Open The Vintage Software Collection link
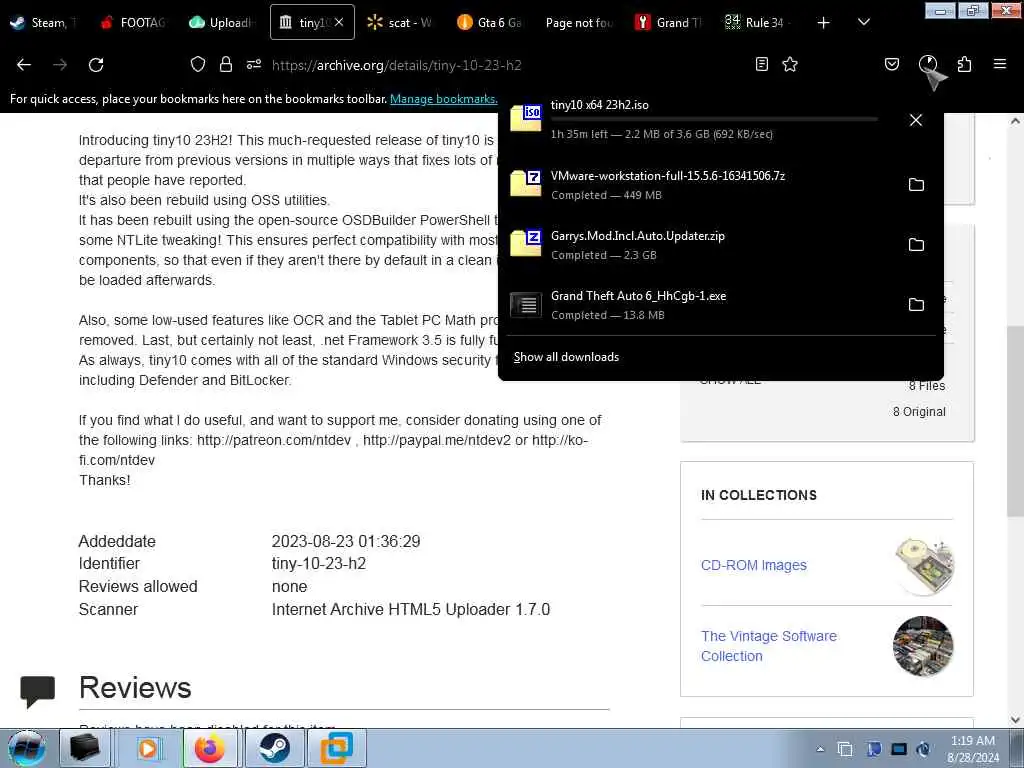The width and height of the screenshot is (1024, 768). pyautogui.click(x=769, y=646)
